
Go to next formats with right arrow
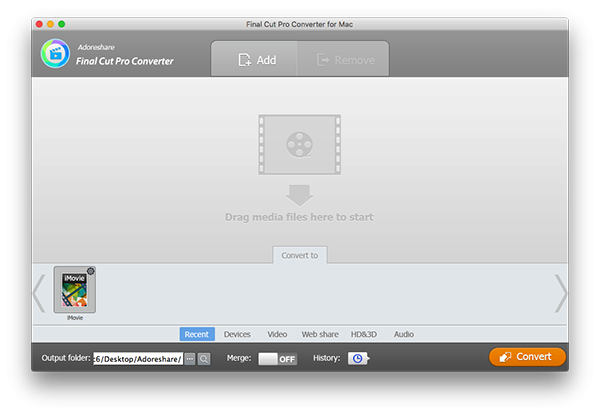tap(561, 294)
